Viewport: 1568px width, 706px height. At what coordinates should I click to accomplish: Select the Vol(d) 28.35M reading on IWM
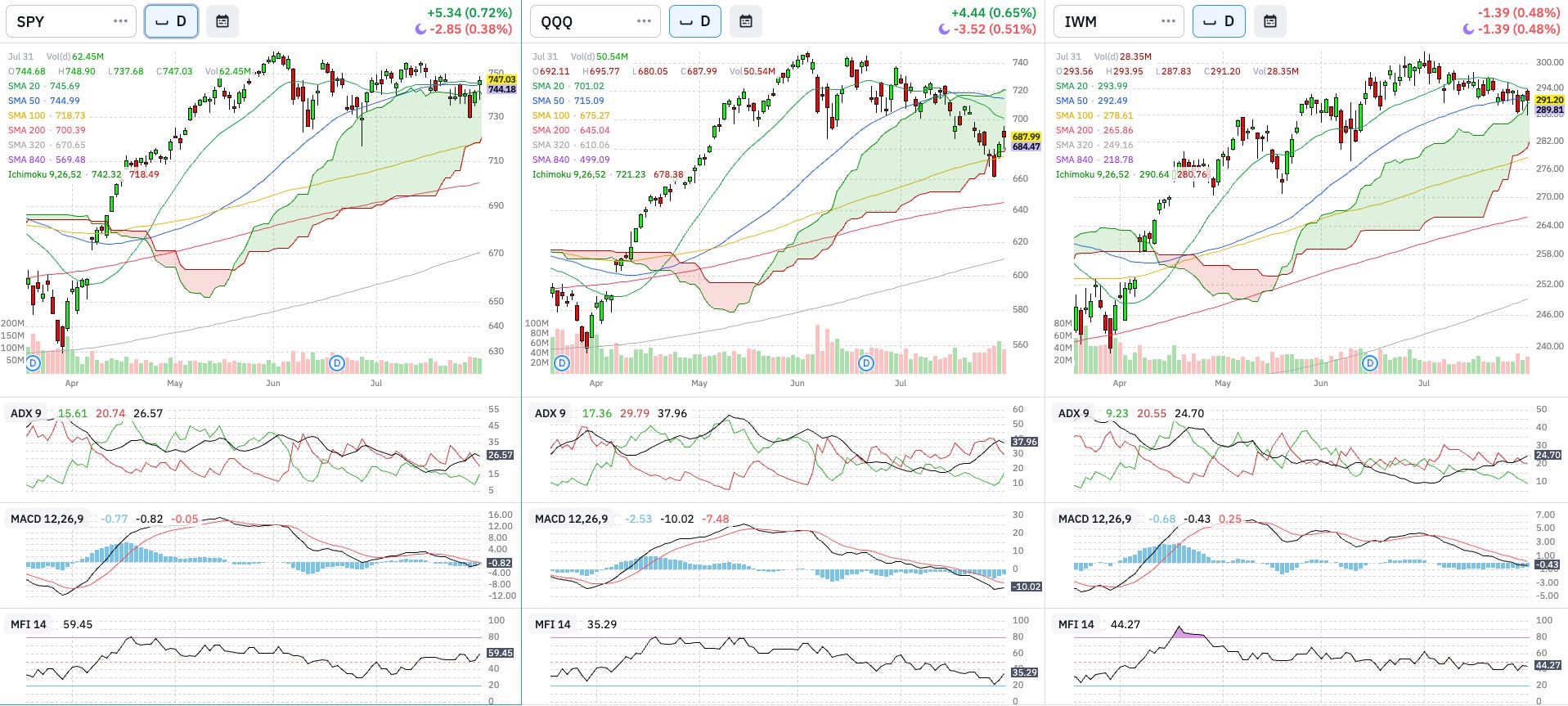[1123, 56]
